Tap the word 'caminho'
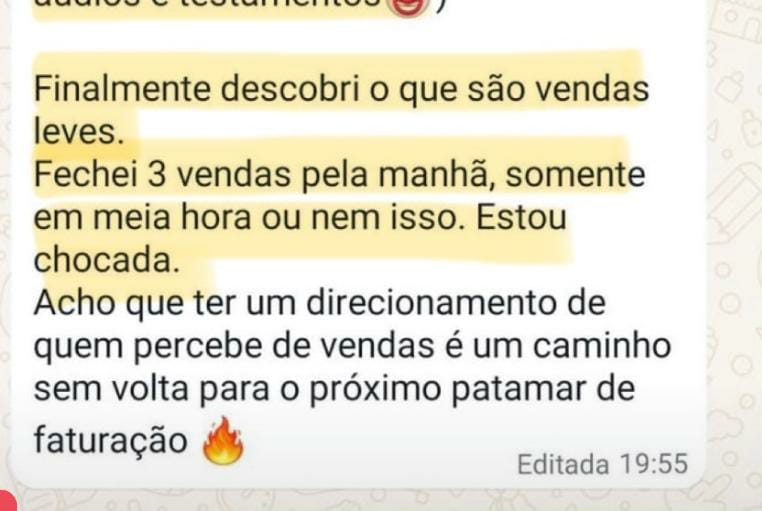Screen dimensions: 762x511 pos(602,345)
